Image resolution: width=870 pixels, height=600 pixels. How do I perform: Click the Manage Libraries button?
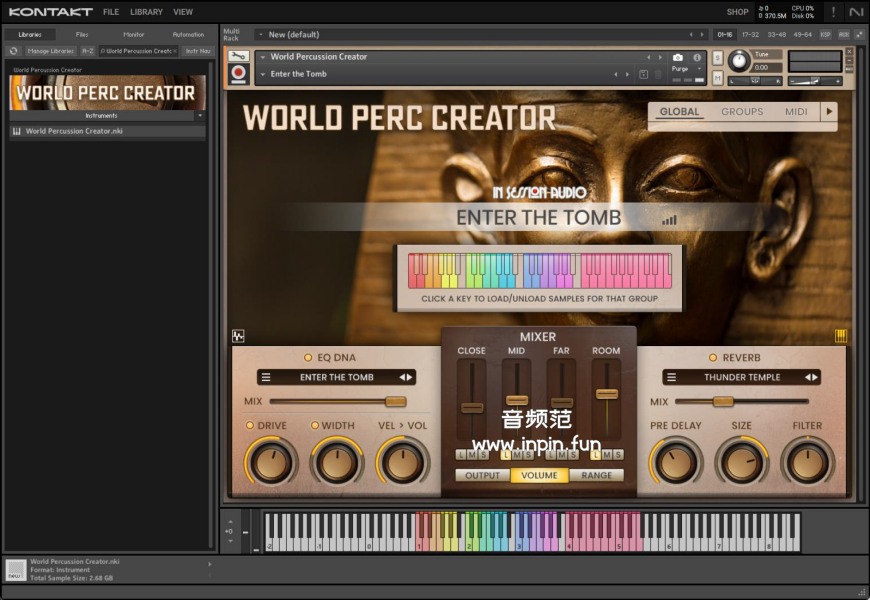click(x=50, y=51)
